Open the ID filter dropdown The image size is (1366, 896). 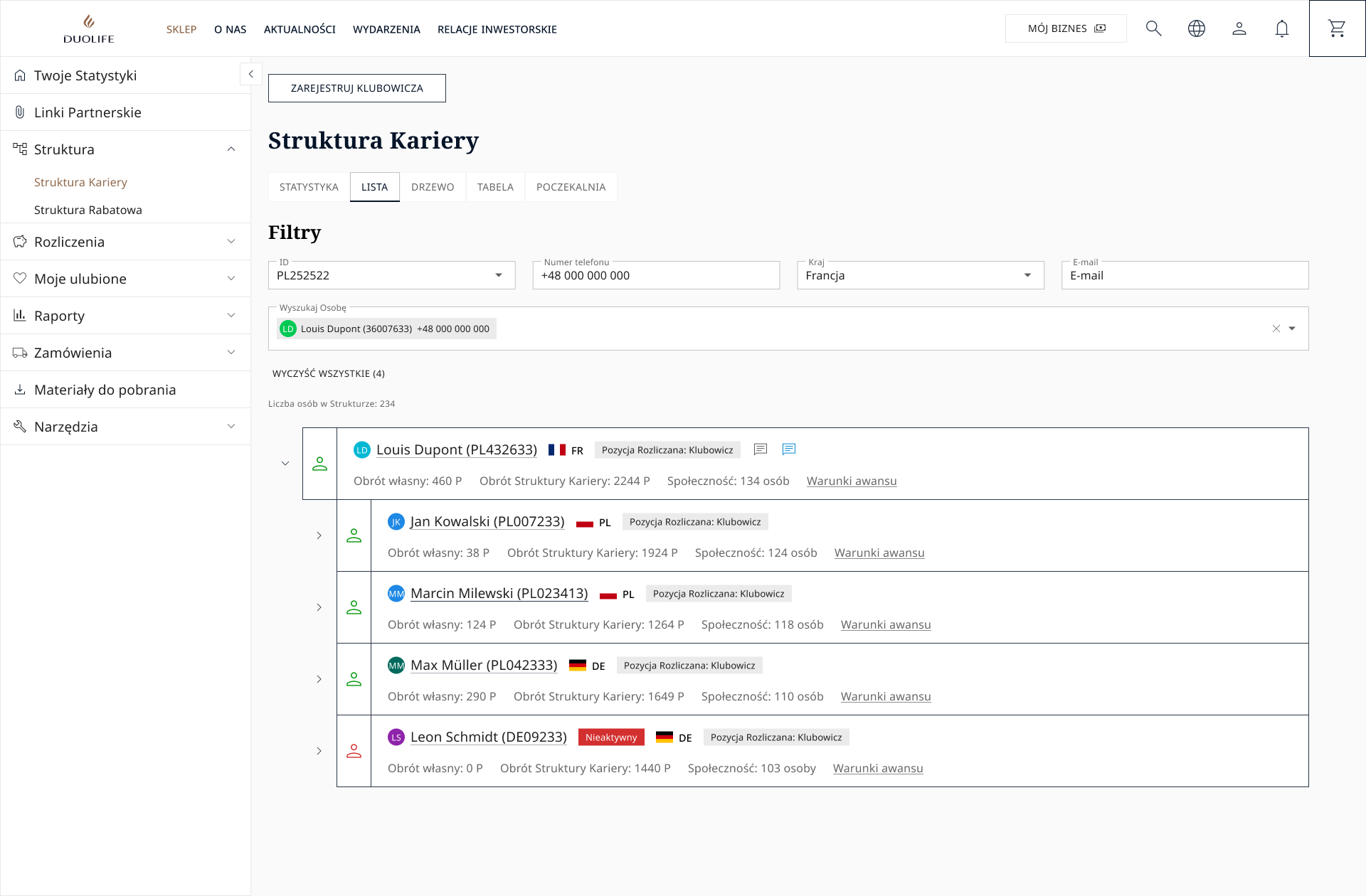498,275
